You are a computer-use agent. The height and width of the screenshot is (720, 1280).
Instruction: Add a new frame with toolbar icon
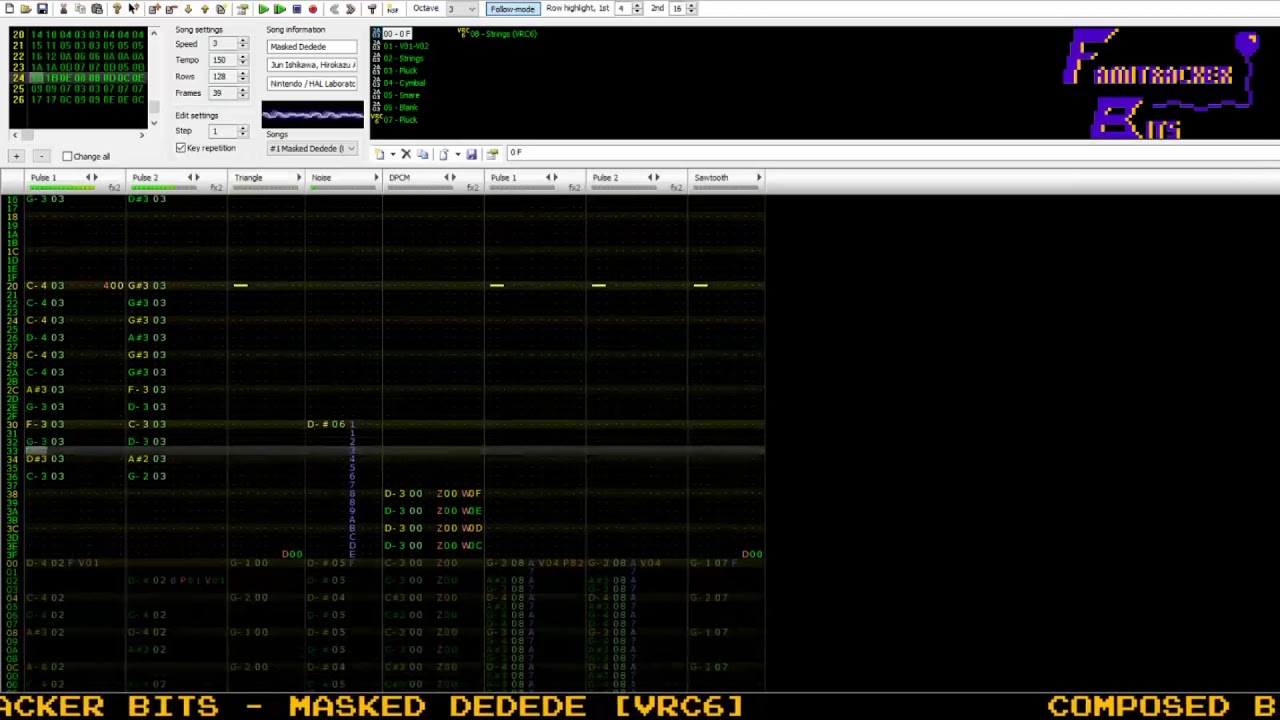pos(154,9)
